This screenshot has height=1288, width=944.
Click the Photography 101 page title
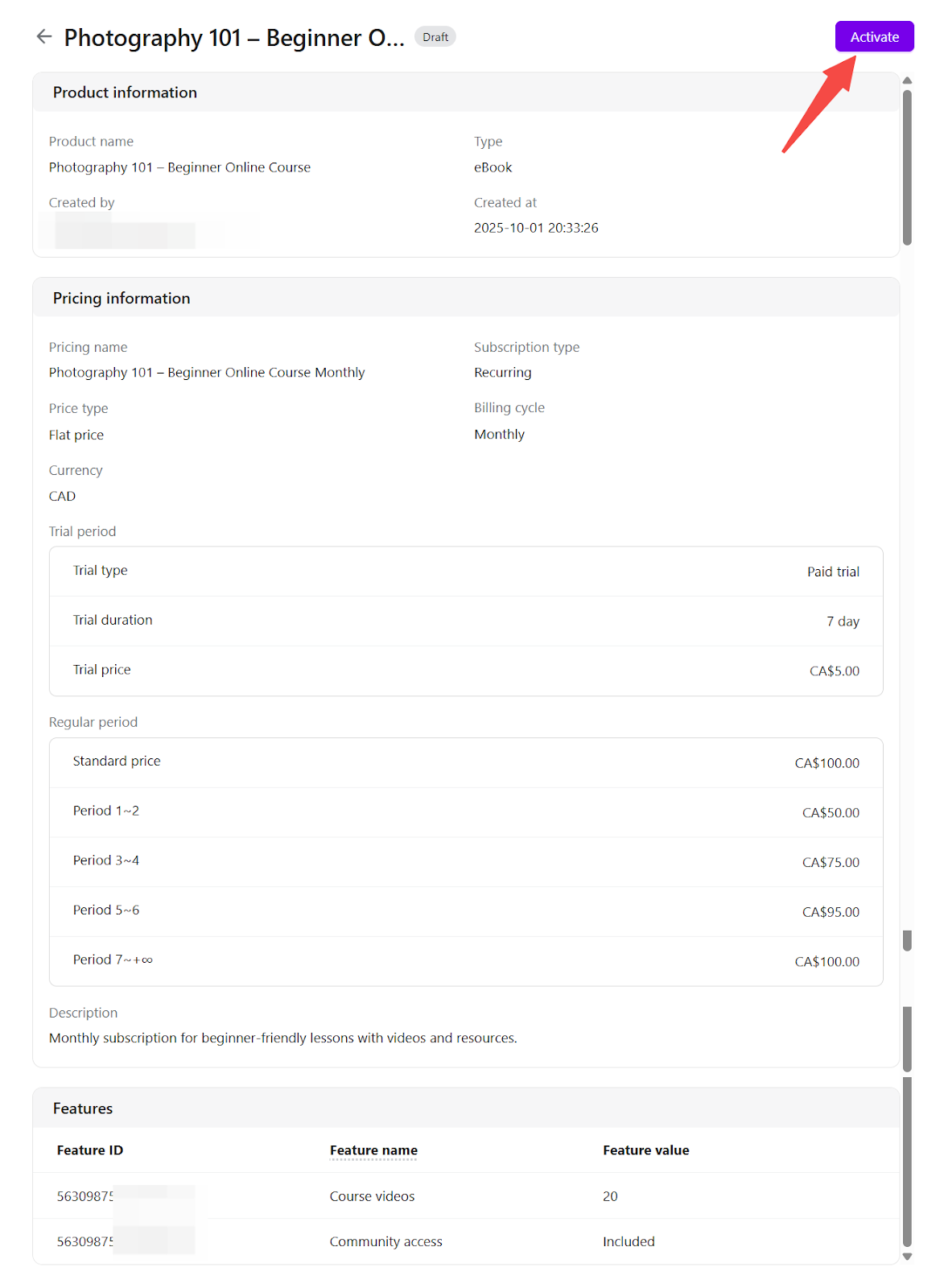pyautogui.click(x=234, y=38)
